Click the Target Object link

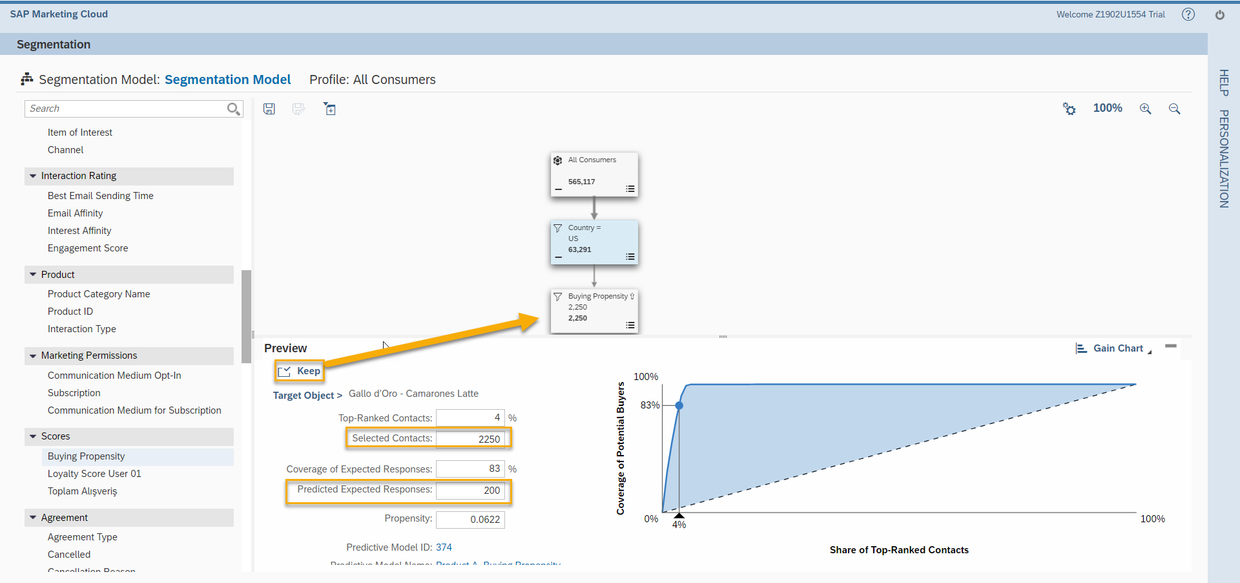[x=308, y=396]
